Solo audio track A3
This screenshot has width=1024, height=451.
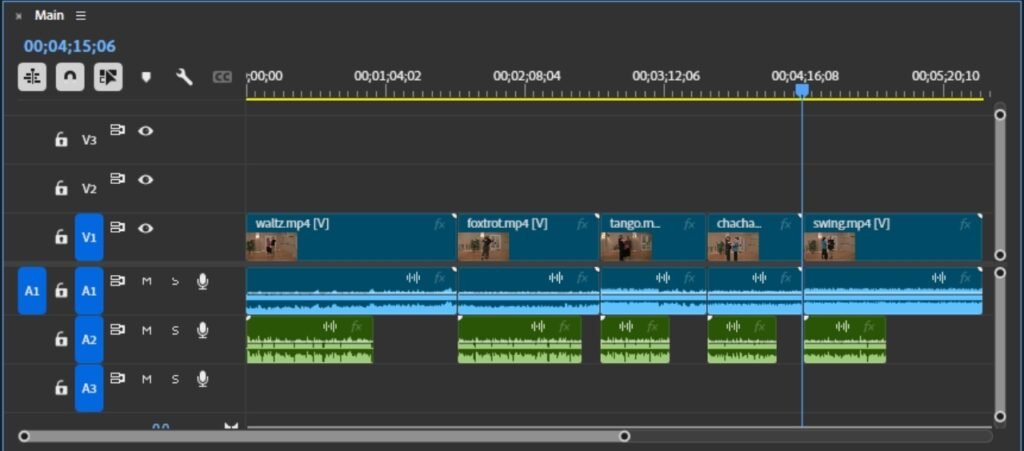[x=175, y=379]
